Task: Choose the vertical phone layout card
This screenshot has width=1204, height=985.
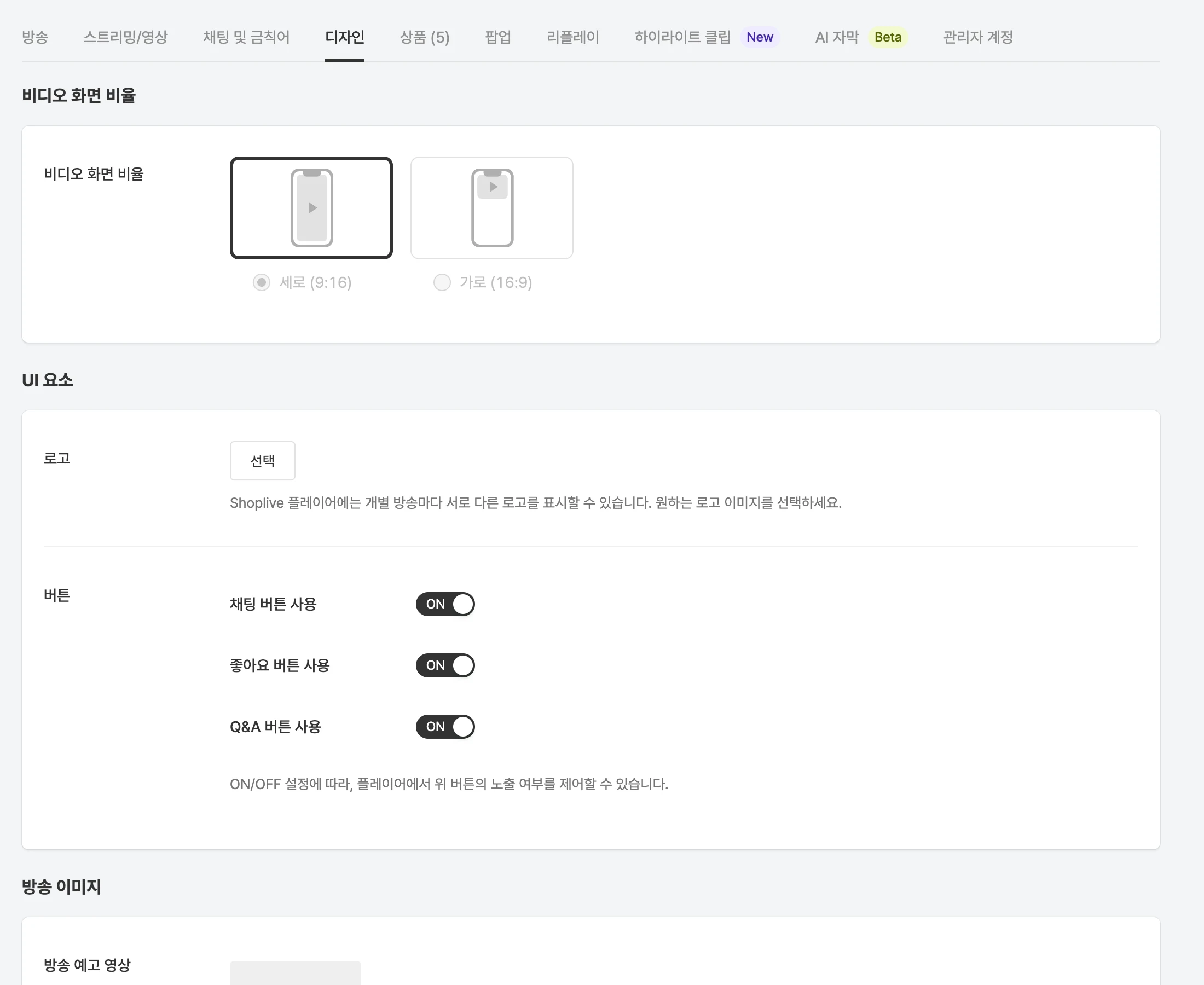Action: (311, 207)
